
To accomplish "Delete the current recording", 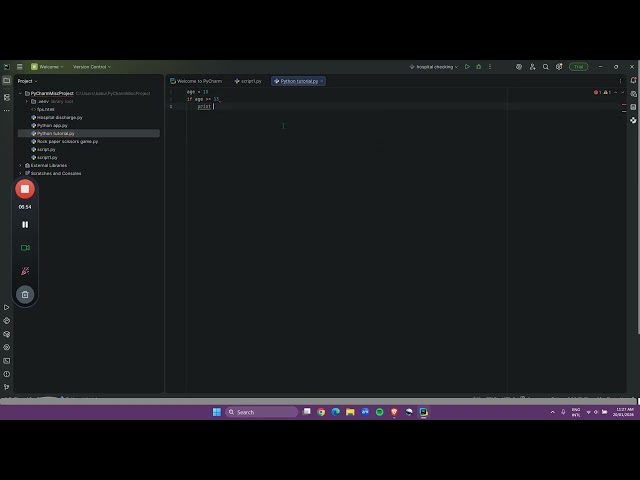I will [25, 294].
